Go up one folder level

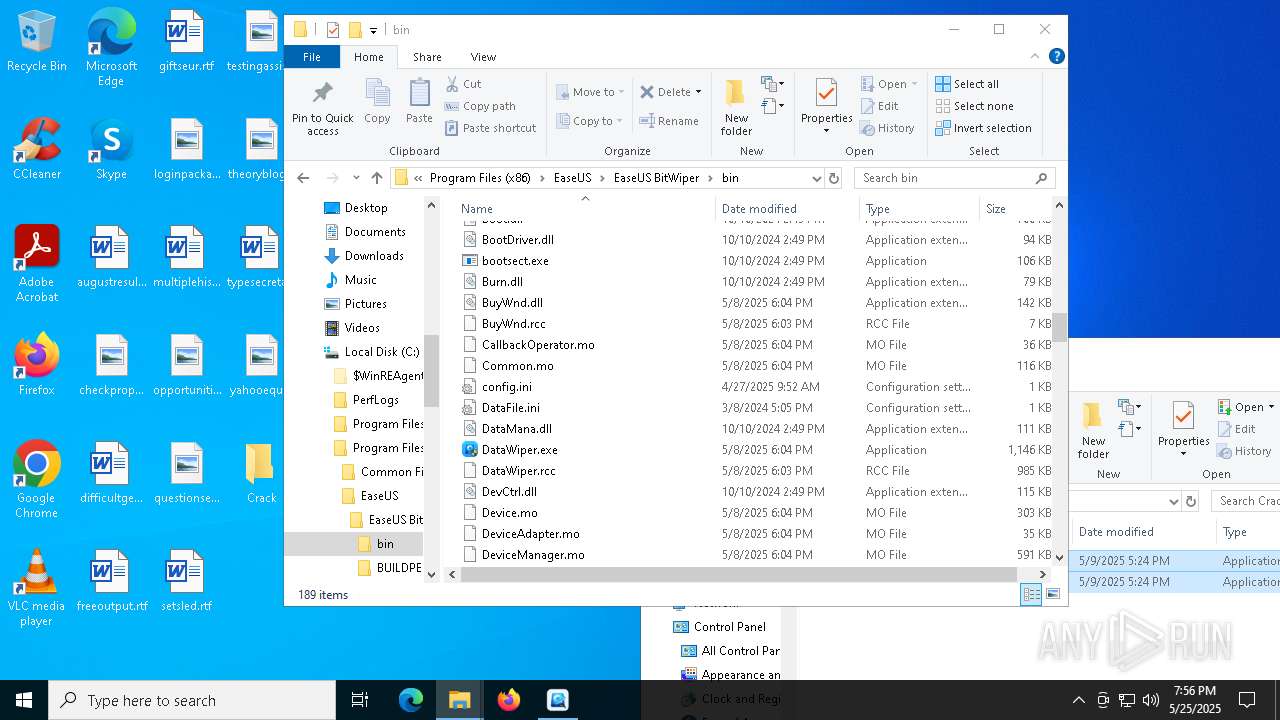tap(376, 178)
